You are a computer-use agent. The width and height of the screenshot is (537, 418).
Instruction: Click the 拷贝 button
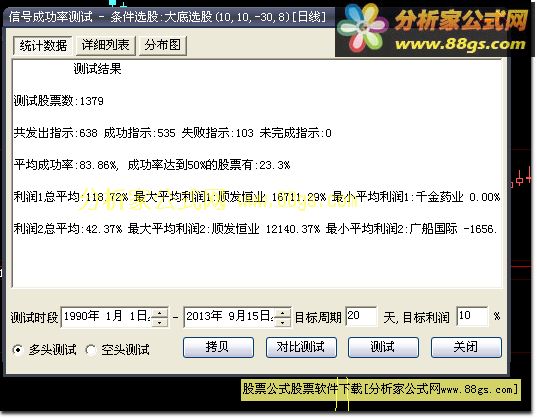point(218,347)
